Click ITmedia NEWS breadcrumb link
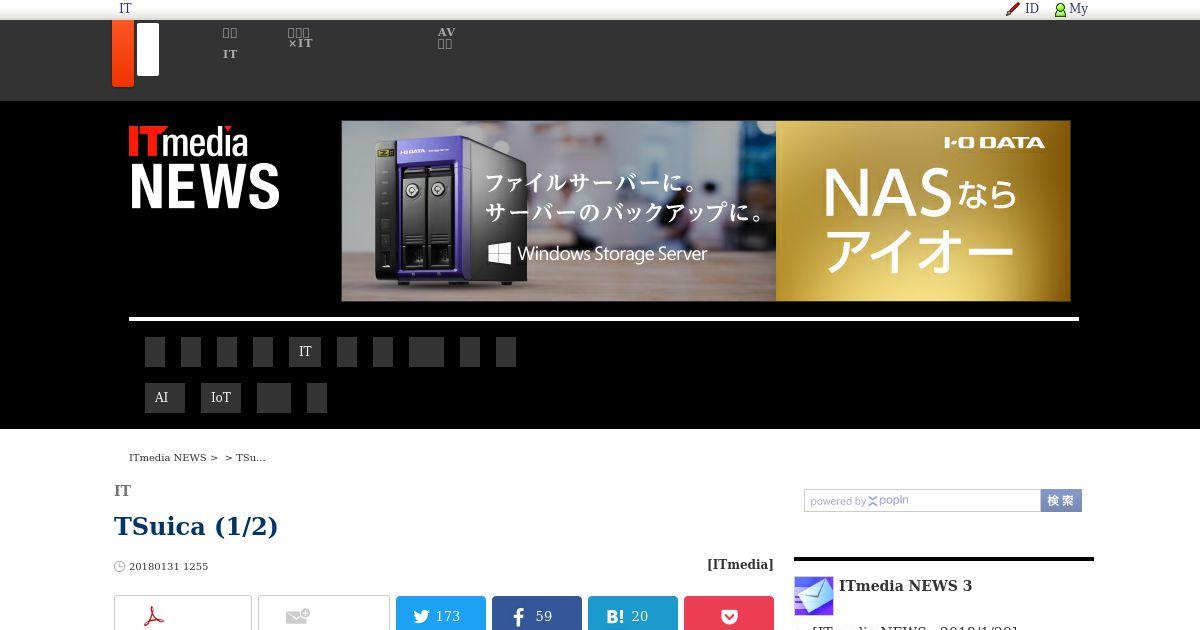The height and width of the screenshot is (630, 1200). 167,457
